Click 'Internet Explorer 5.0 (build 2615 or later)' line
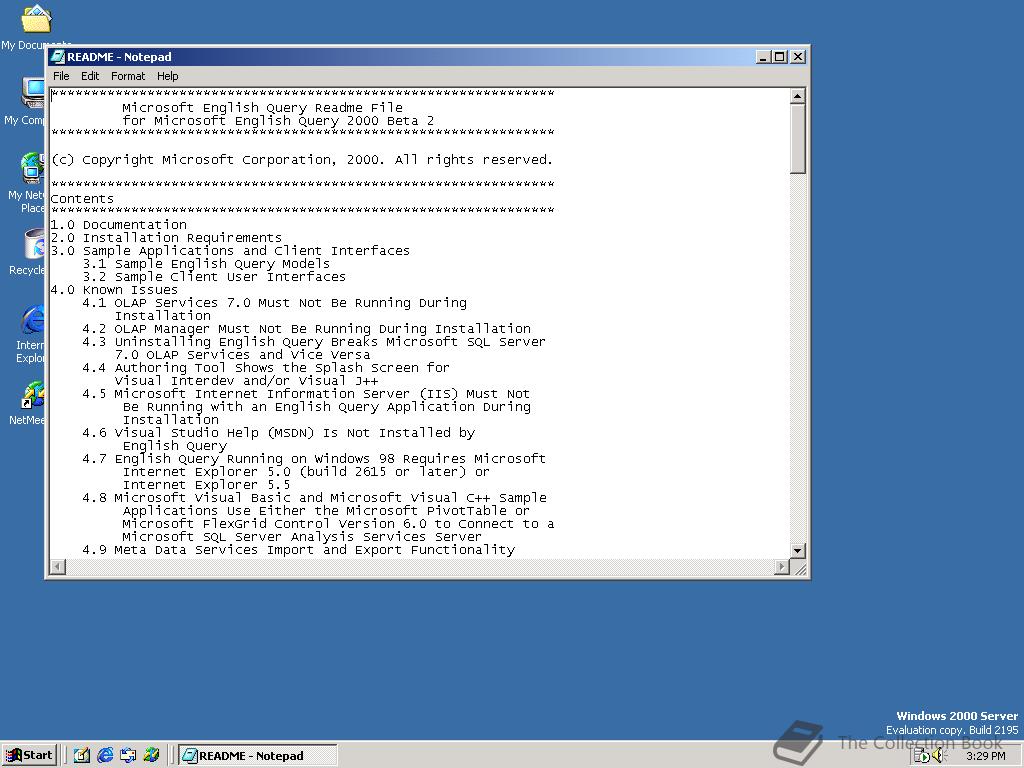1024x768 pixels. tap(306, 472)
